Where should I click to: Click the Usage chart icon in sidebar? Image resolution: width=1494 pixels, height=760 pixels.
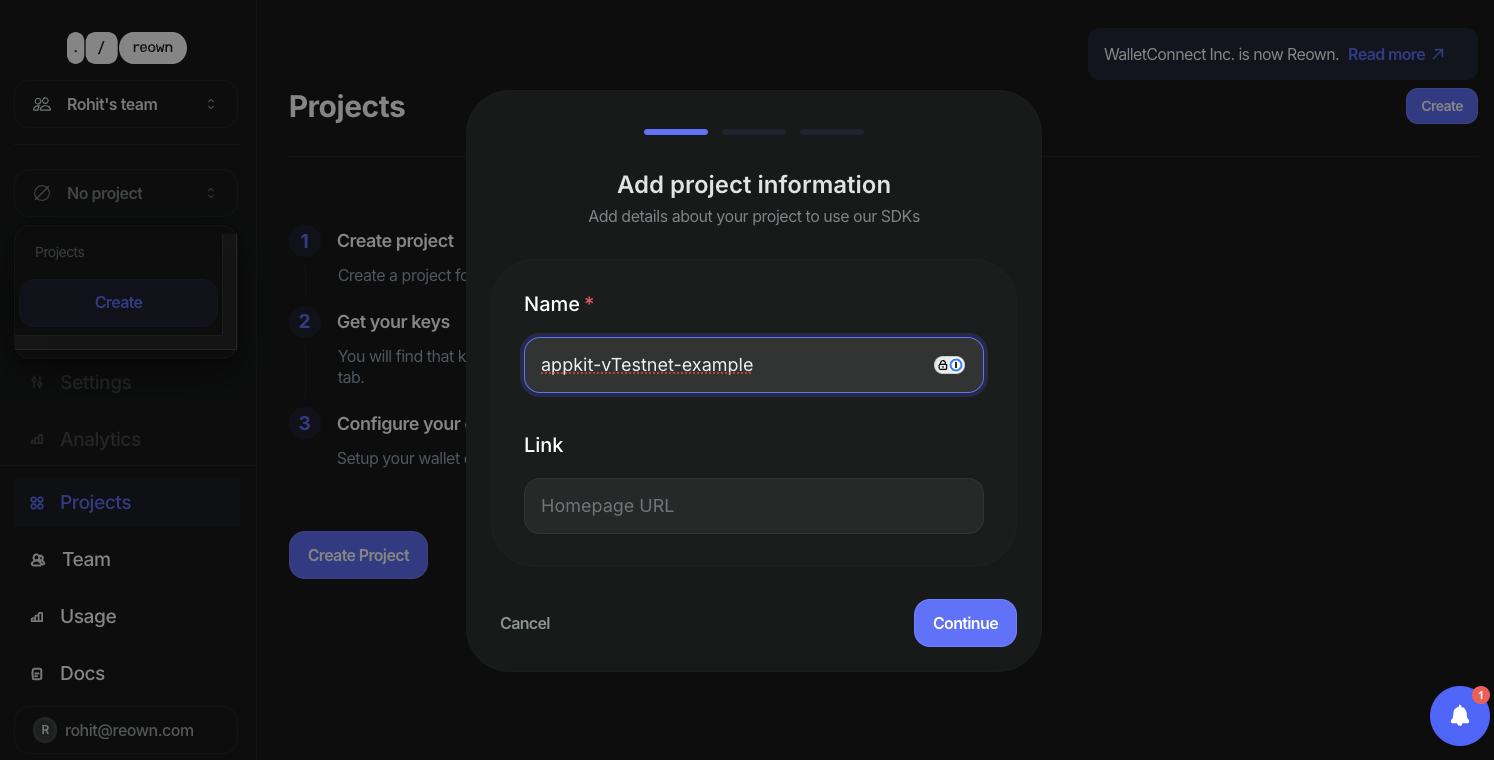37,617
